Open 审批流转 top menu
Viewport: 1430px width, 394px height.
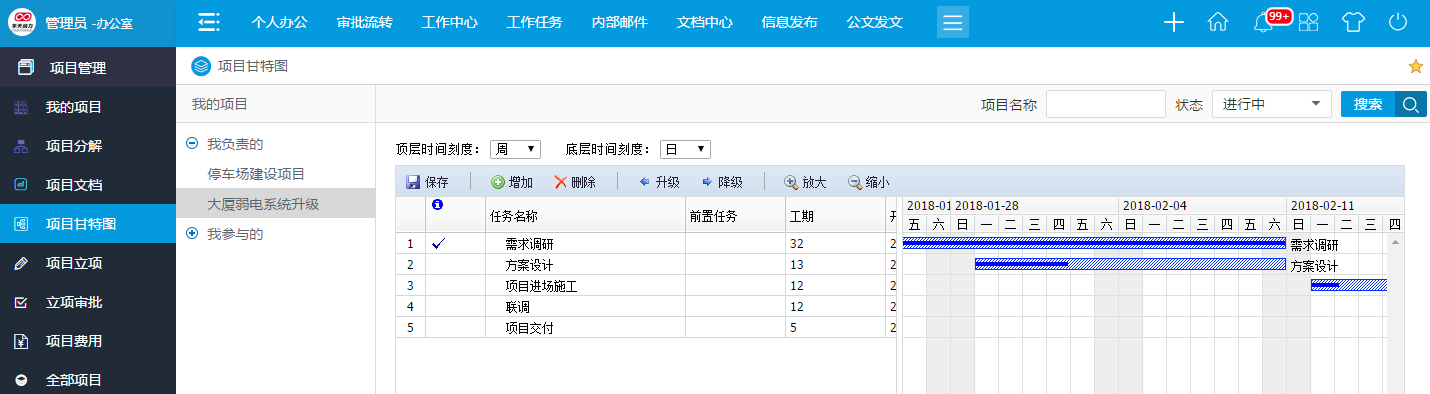point(365,22)
